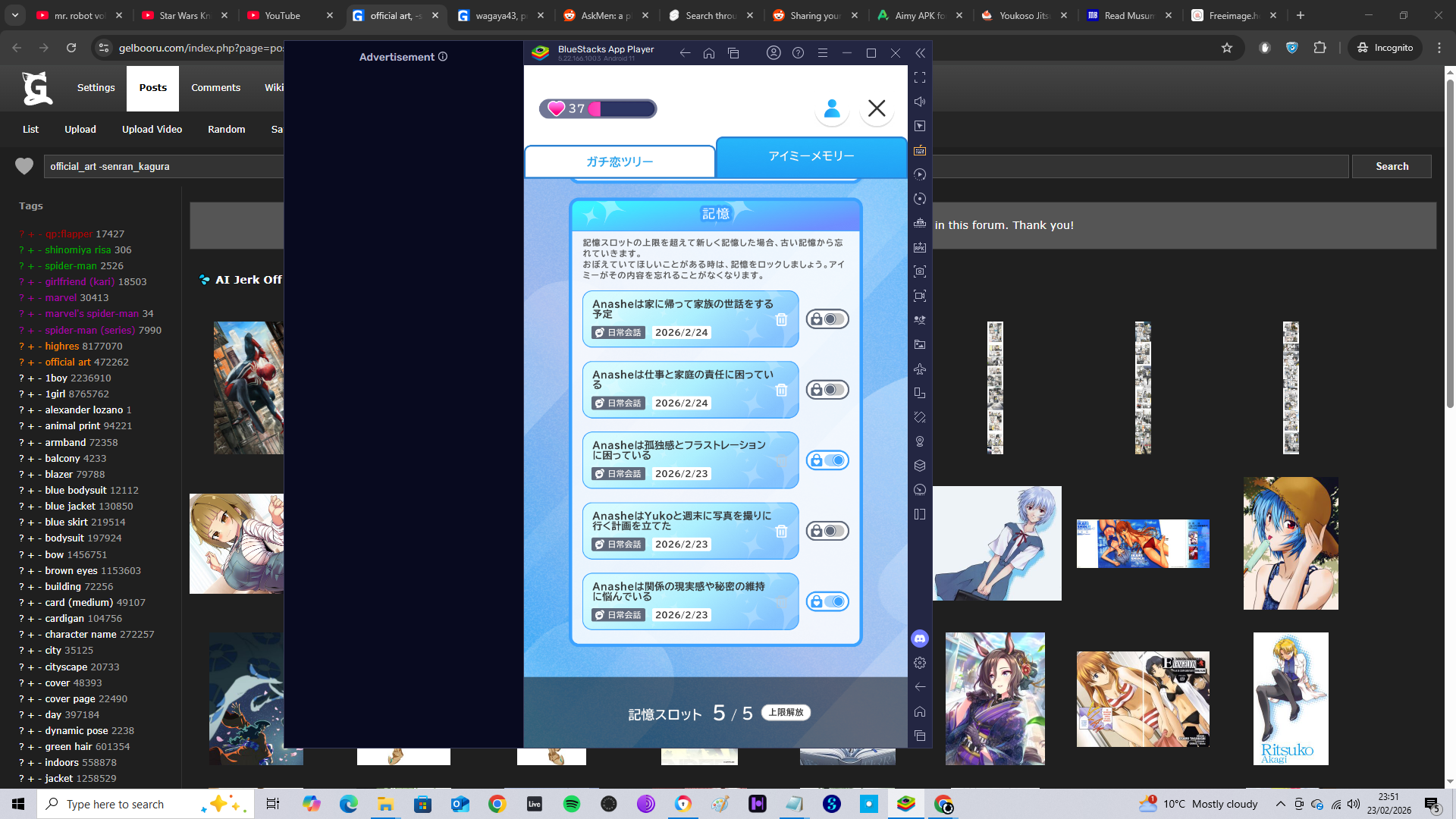This screenshot has height=819, width=1456.
Task: Switch to the ガチ恋ツリー tab
Action: 619,162
